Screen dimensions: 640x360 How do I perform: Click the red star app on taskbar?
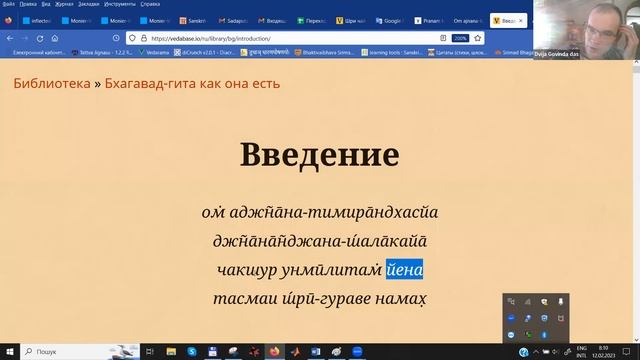pyautogui.click(x=254, y=351)
